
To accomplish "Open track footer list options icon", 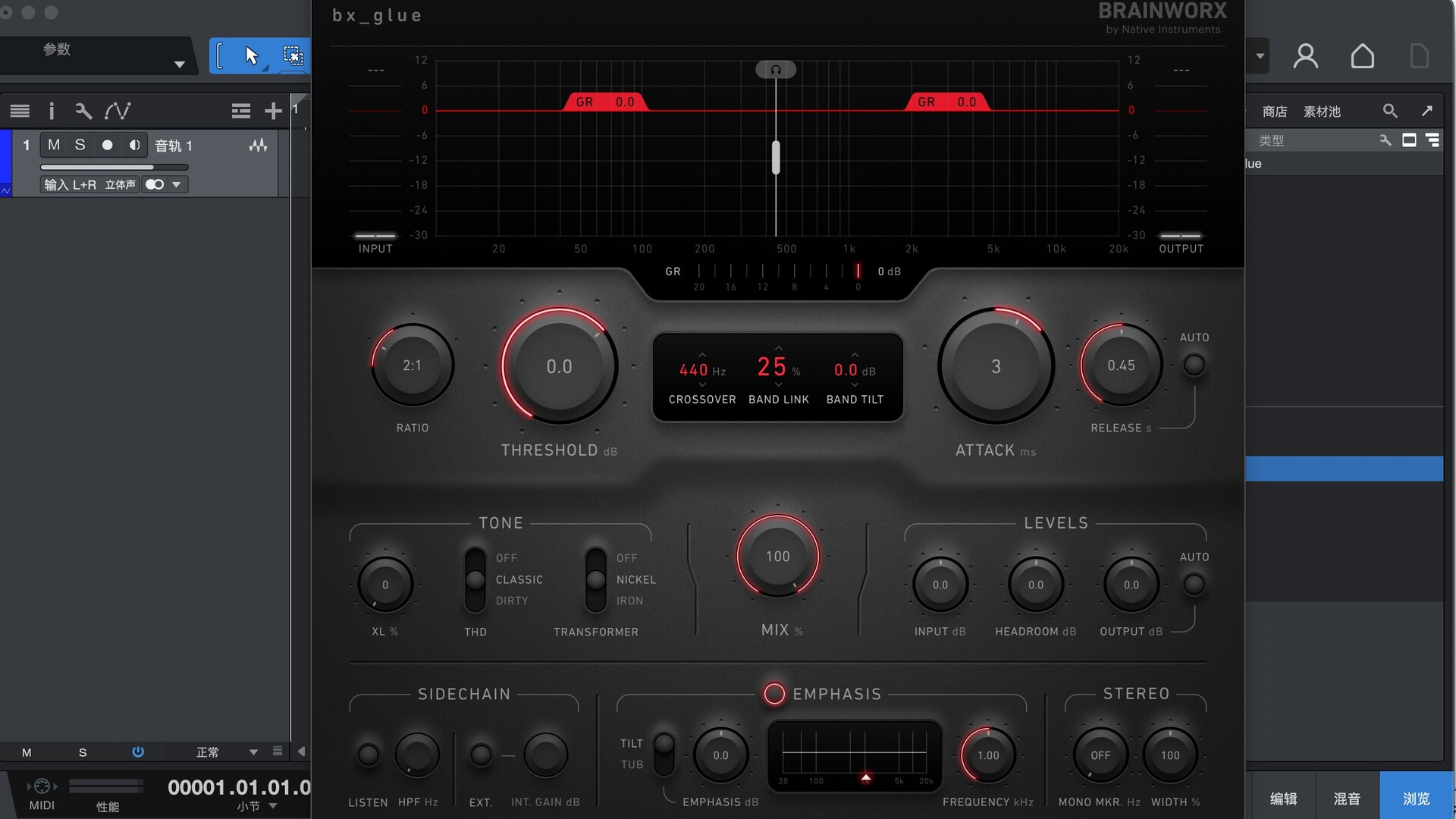I will tap(278, 752).
